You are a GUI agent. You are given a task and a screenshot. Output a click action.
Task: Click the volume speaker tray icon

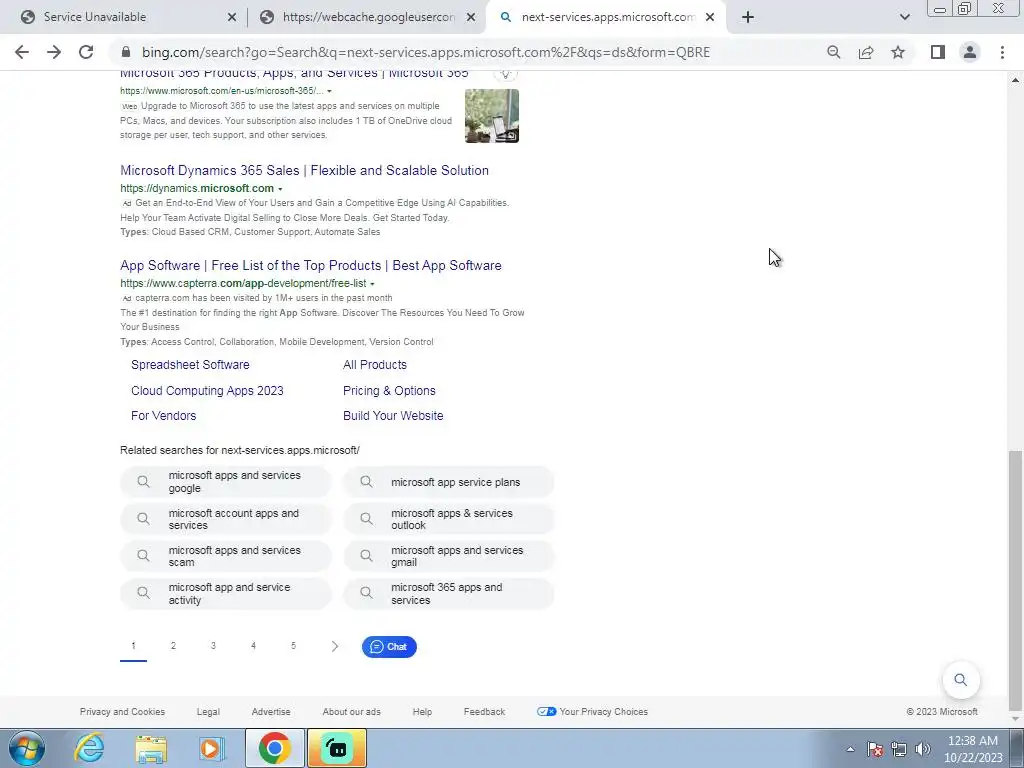pos(922,749)
